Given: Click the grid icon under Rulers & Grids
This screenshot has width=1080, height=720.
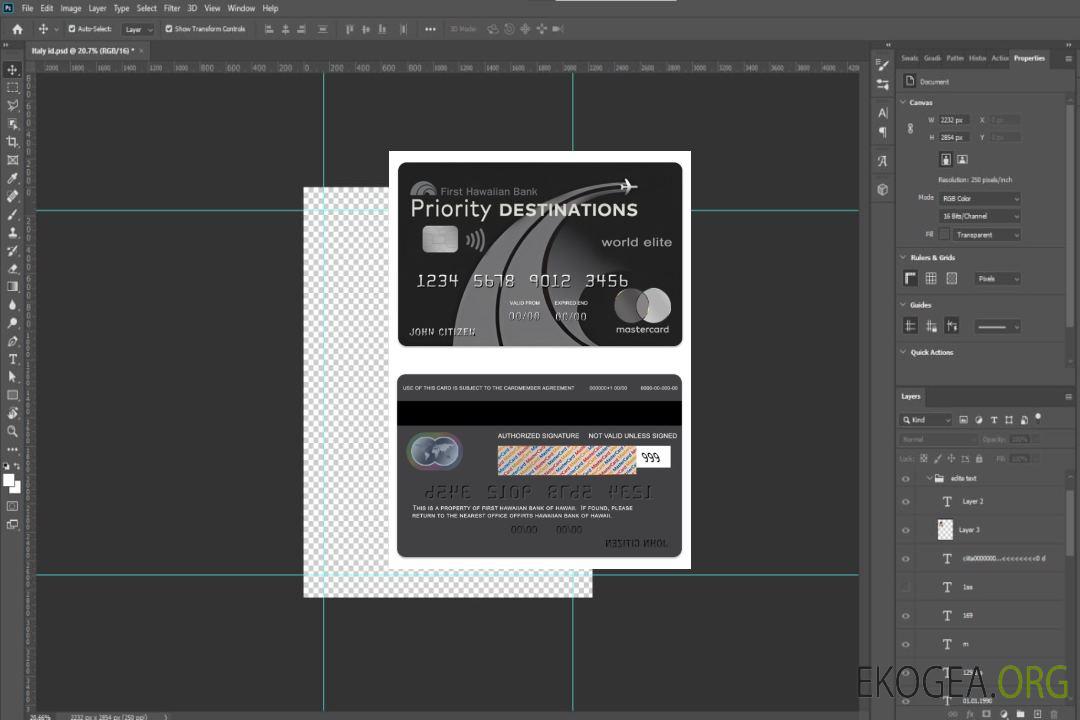Looking at the screenshot, I should (x=931, y=279).
